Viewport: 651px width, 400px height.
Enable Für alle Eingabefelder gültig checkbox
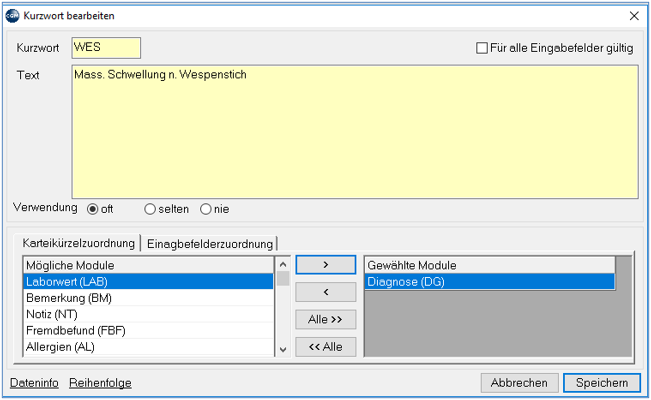click(482, 48)
